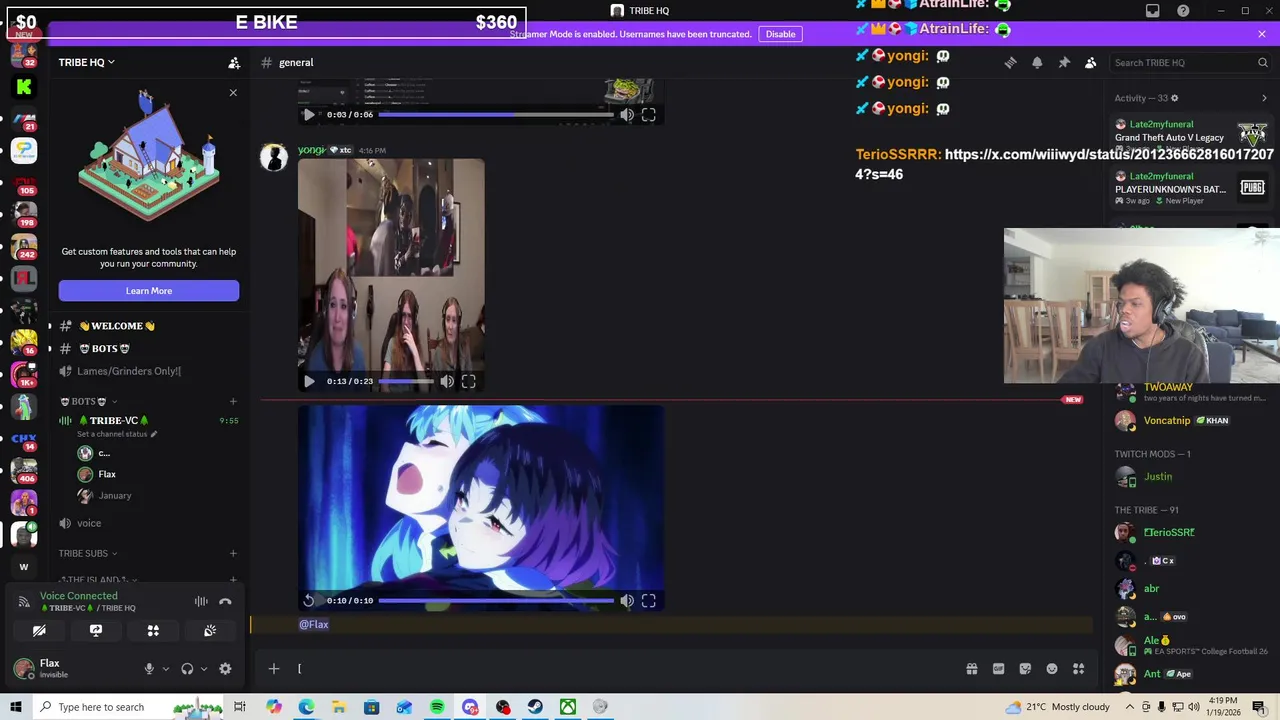Screen dimensions: 1280x720
Task: Mute the top 0:06 video
Action: pyautogui.click(x=627, y=115)
